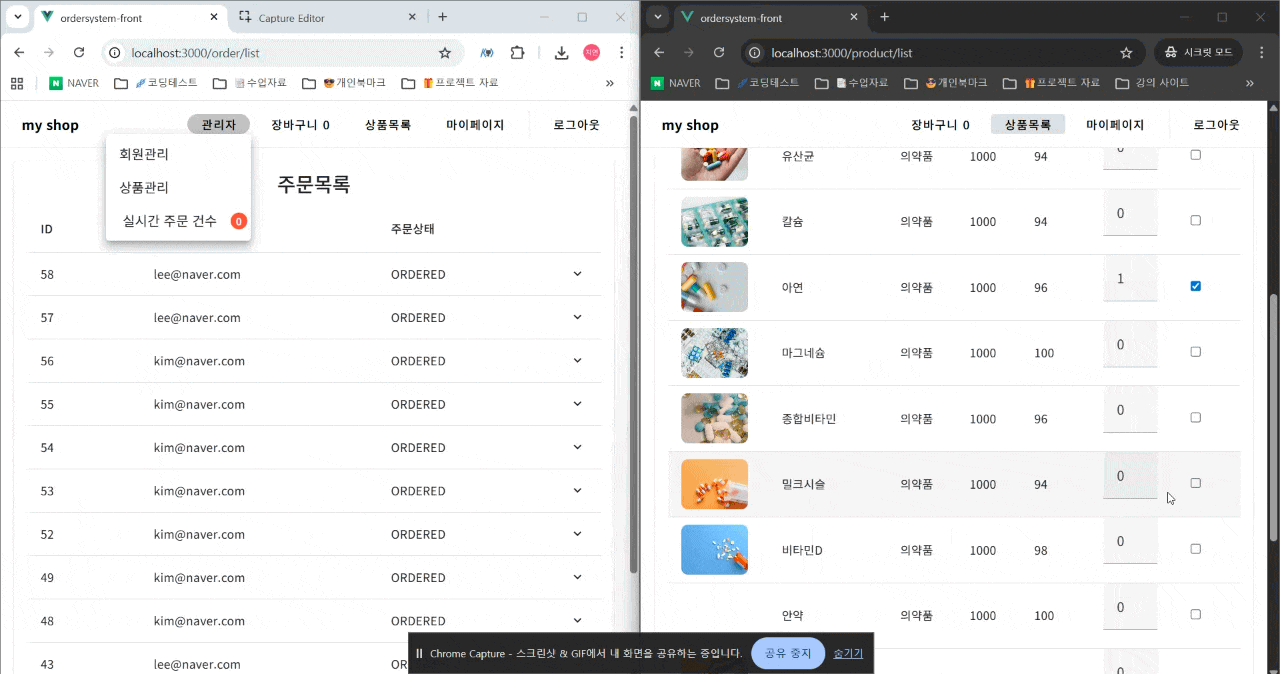Close the Capture Editor tab
The height and width of the screenshot is (674, 1280).
pyautogui.click(x=414, y=17)
